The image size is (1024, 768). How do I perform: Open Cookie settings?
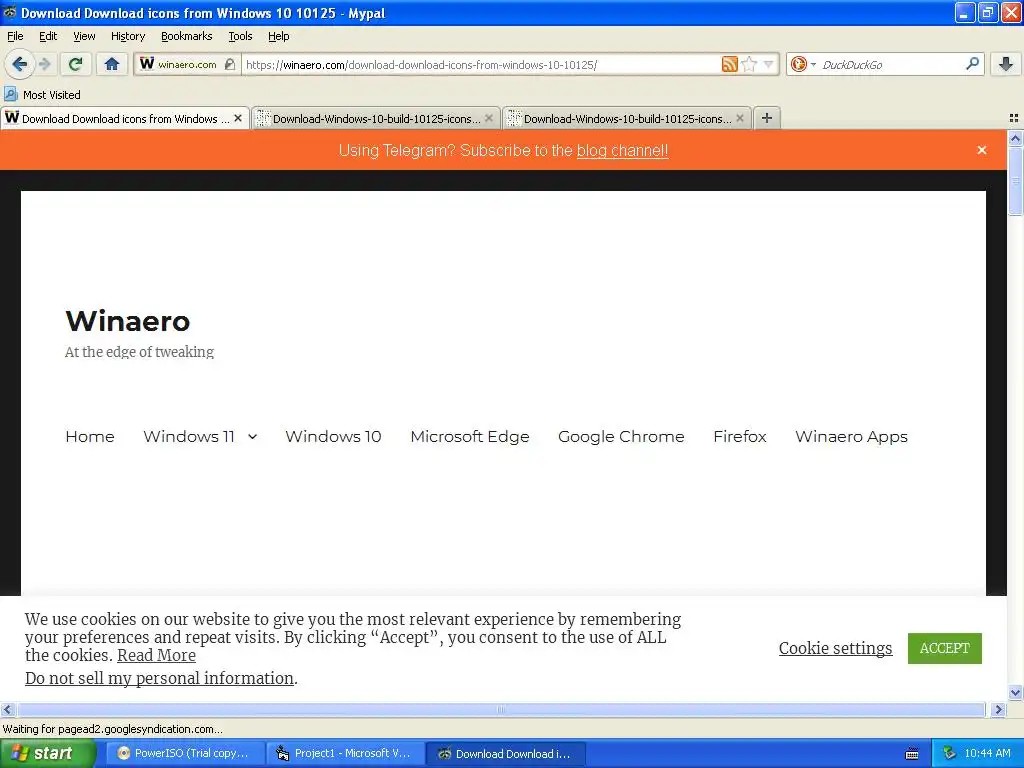[835, 648]
